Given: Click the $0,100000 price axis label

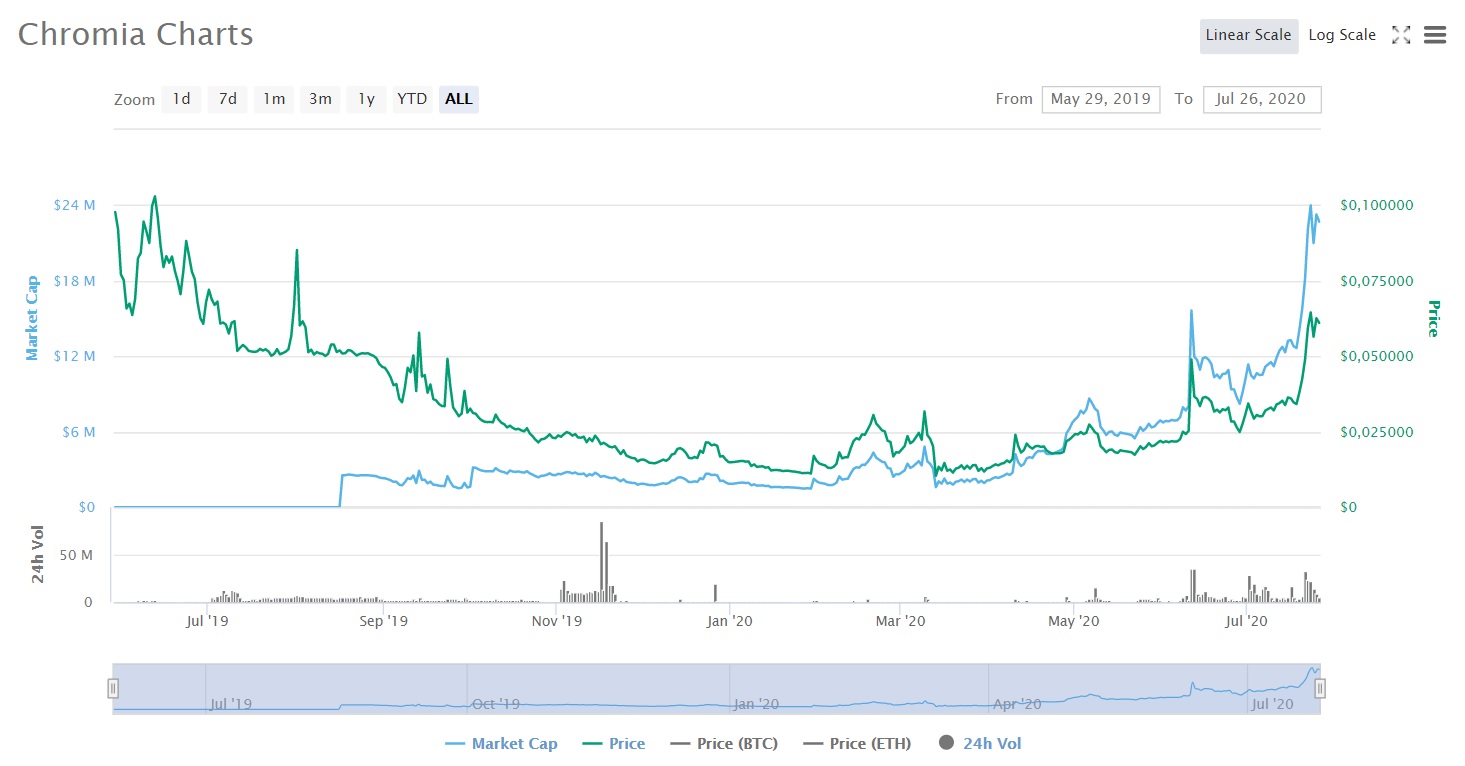Looking at the screenshot, I should pos(1375,205).
